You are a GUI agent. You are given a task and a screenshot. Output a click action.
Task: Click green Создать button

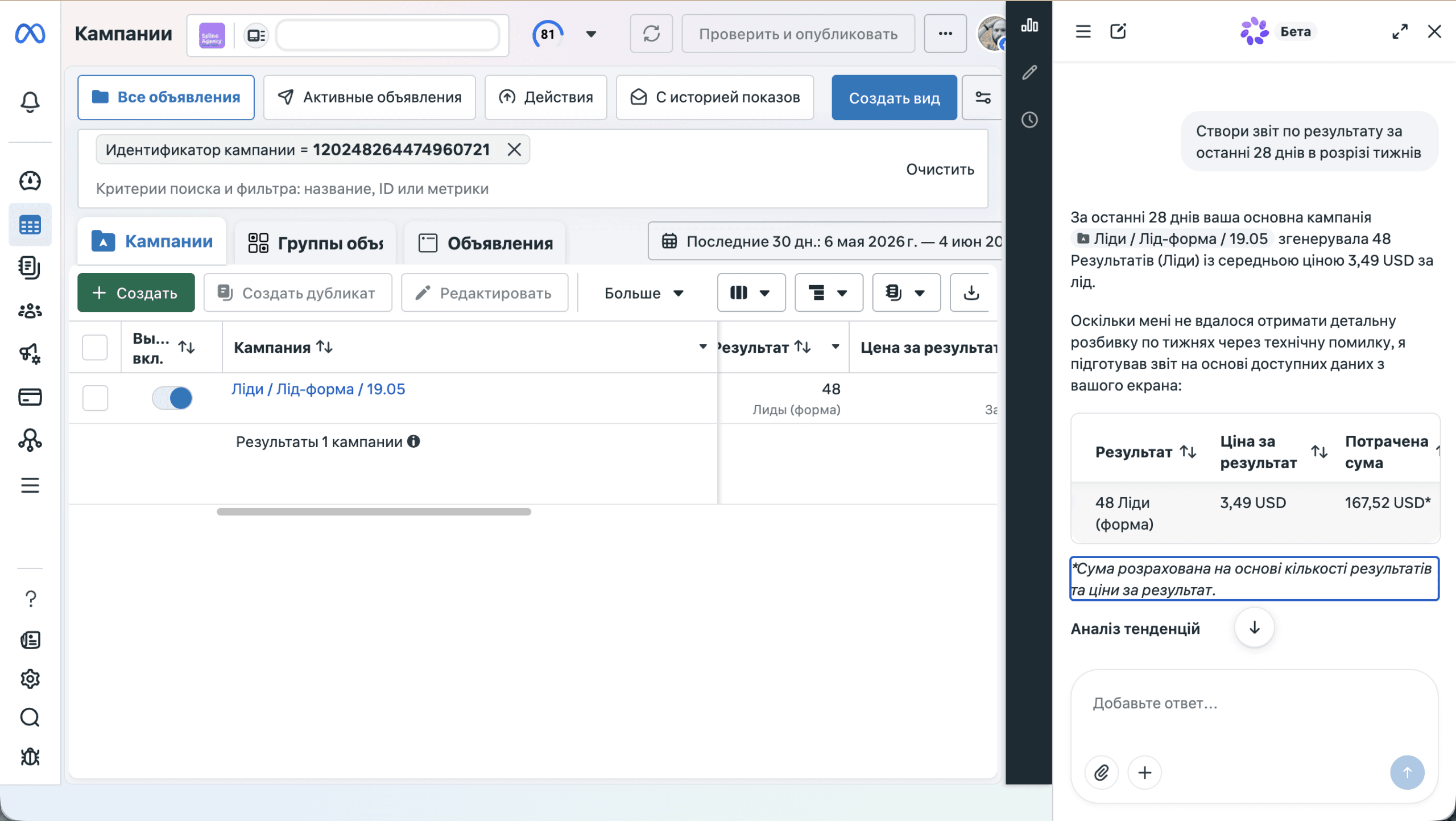point(136,293)
